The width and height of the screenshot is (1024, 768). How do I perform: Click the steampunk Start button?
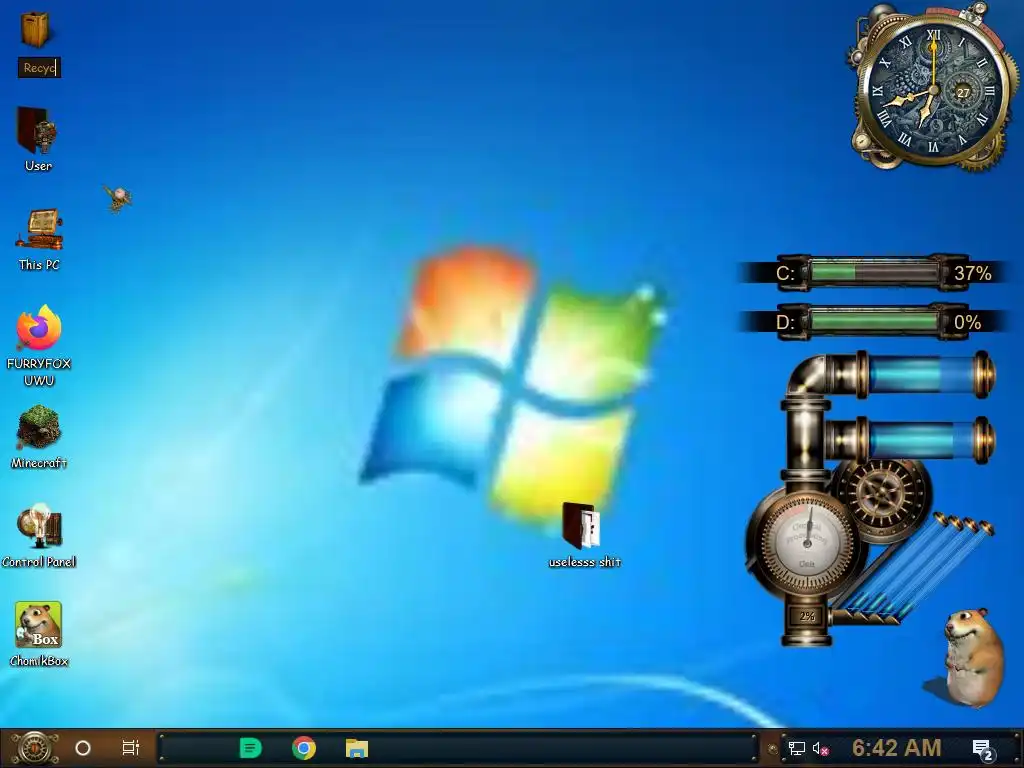[x=34, y=748]
